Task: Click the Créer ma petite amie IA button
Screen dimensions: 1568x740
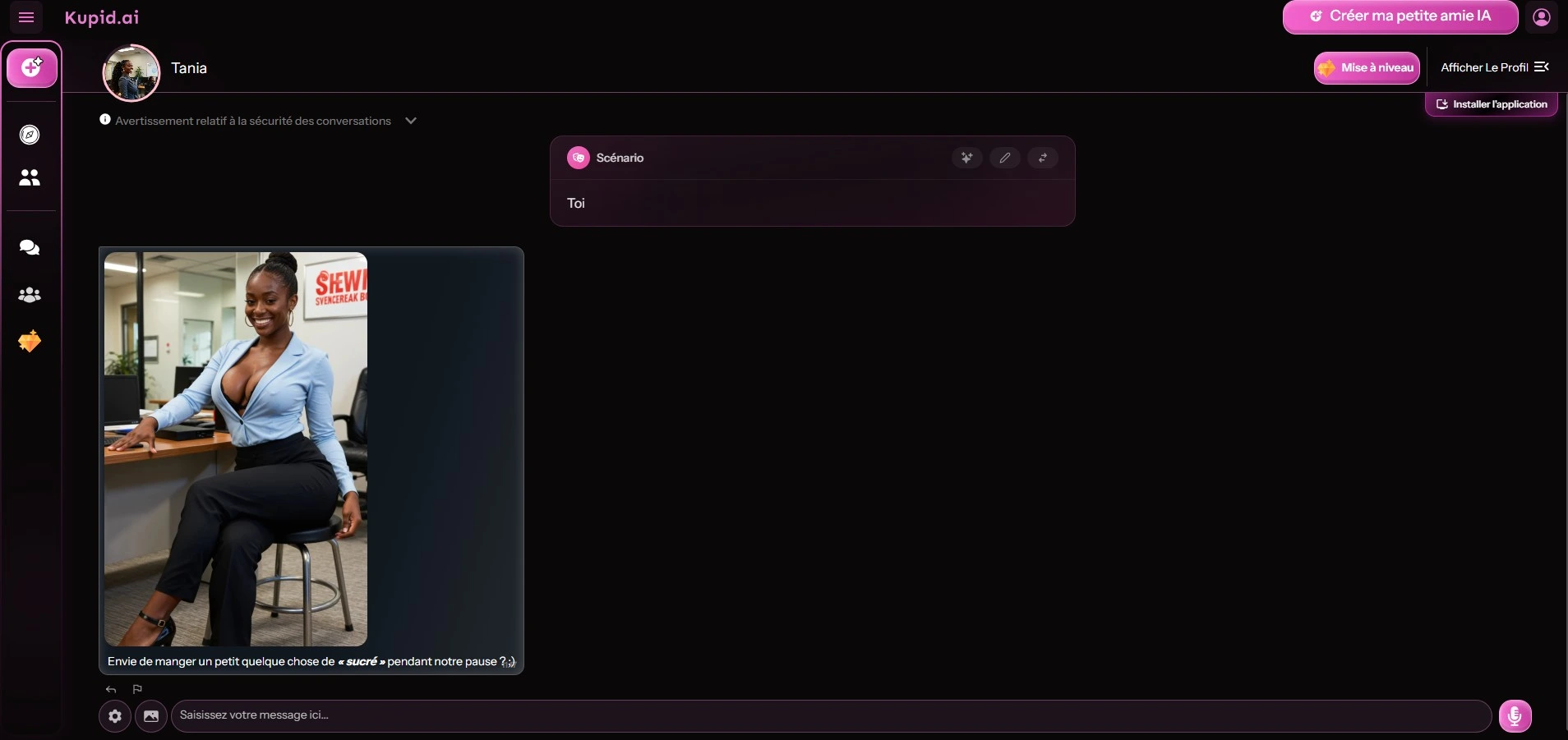Action: tap(1400, 16)
